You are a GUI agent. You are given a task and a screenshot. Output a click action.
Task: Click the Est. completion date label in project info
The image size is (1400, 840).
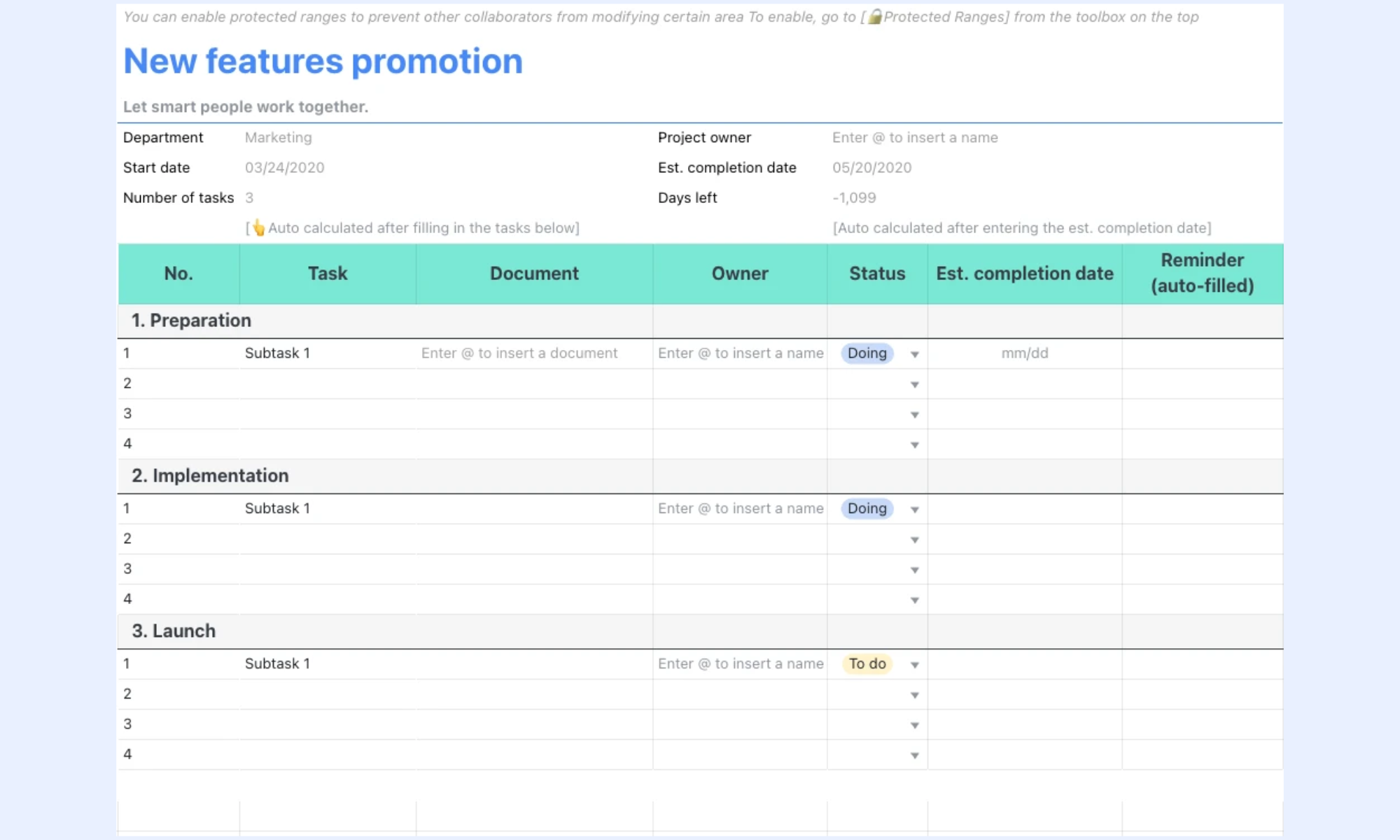click(x=727, y=167)
